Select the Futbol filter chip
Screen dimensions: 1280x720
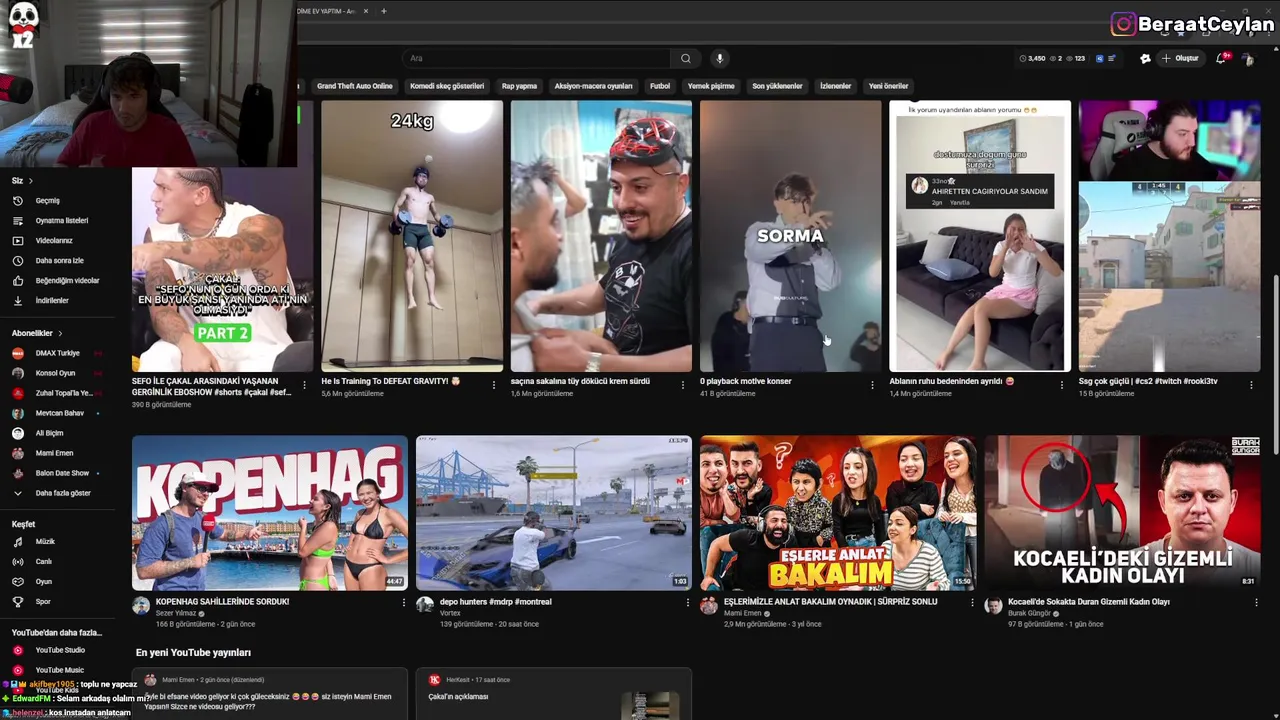pyautogui.click(x=660, y=86)
